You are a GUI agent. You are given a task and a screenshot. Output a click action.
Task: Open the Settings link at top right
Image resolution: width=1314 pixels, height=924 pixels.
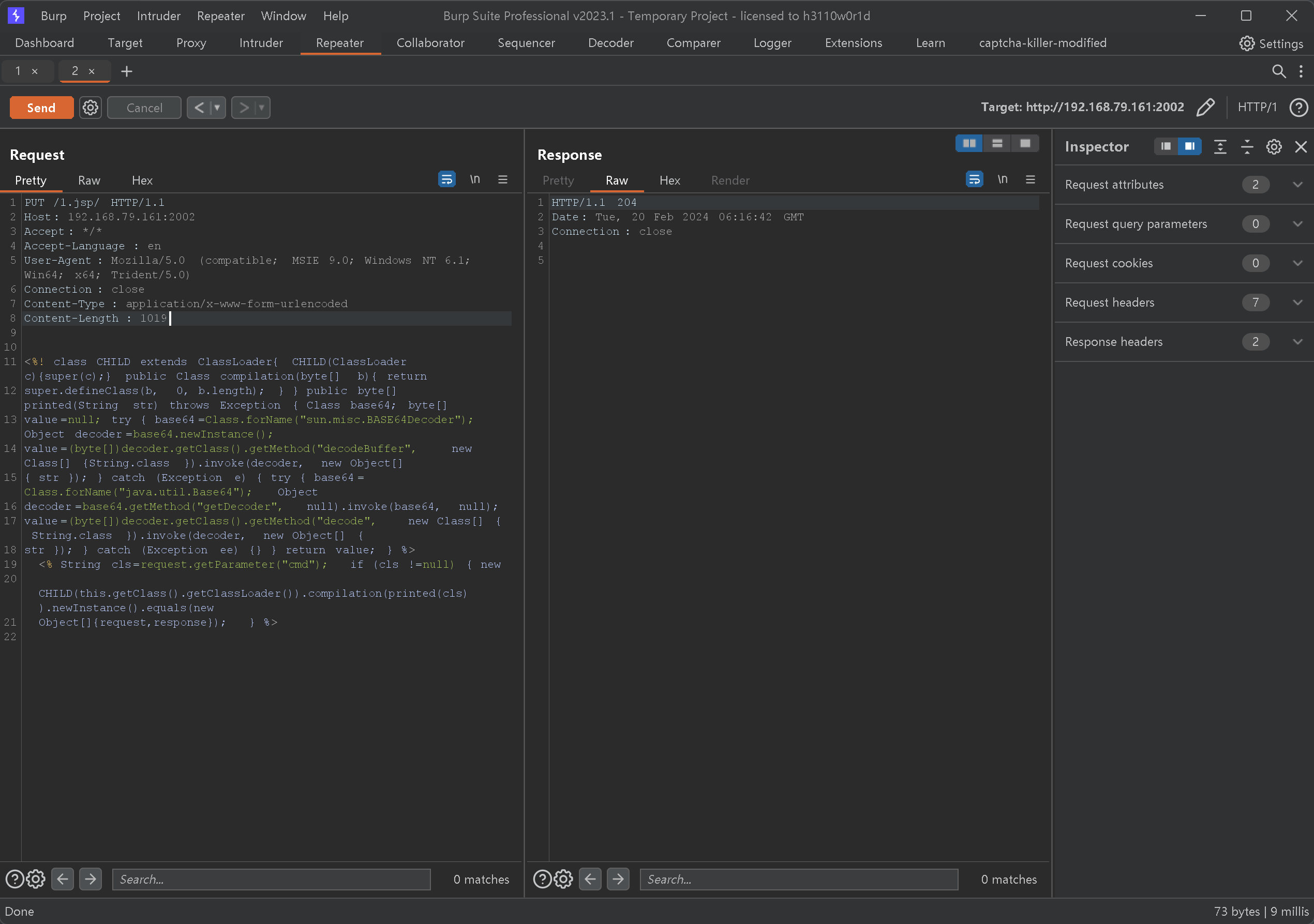pos(1271,43)
